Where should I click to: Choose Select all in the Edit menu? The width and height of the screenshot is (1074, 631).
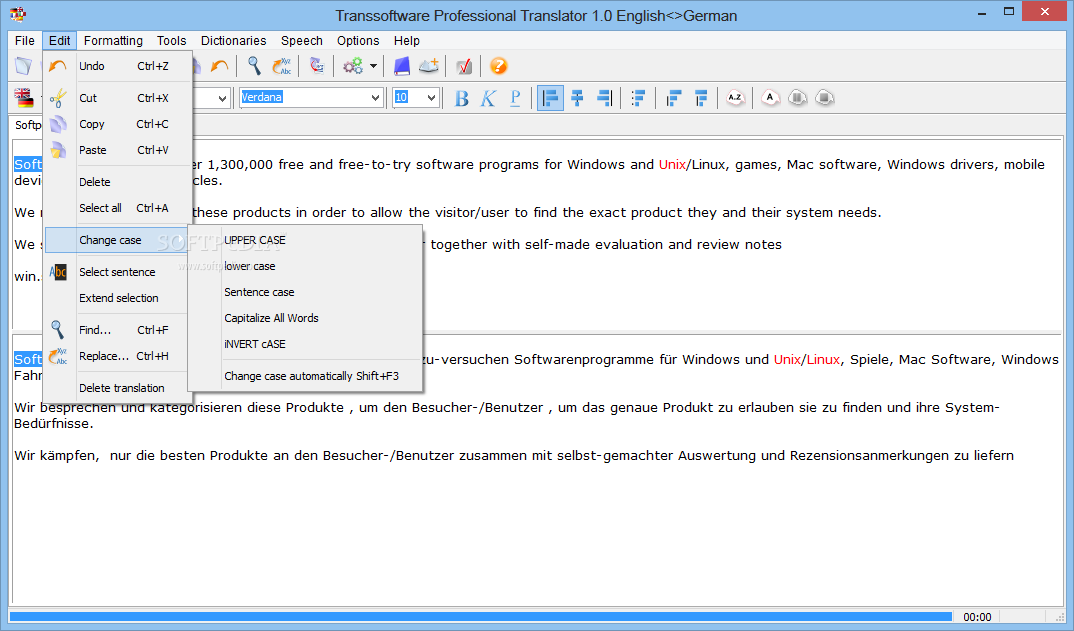tap(117, 208)
